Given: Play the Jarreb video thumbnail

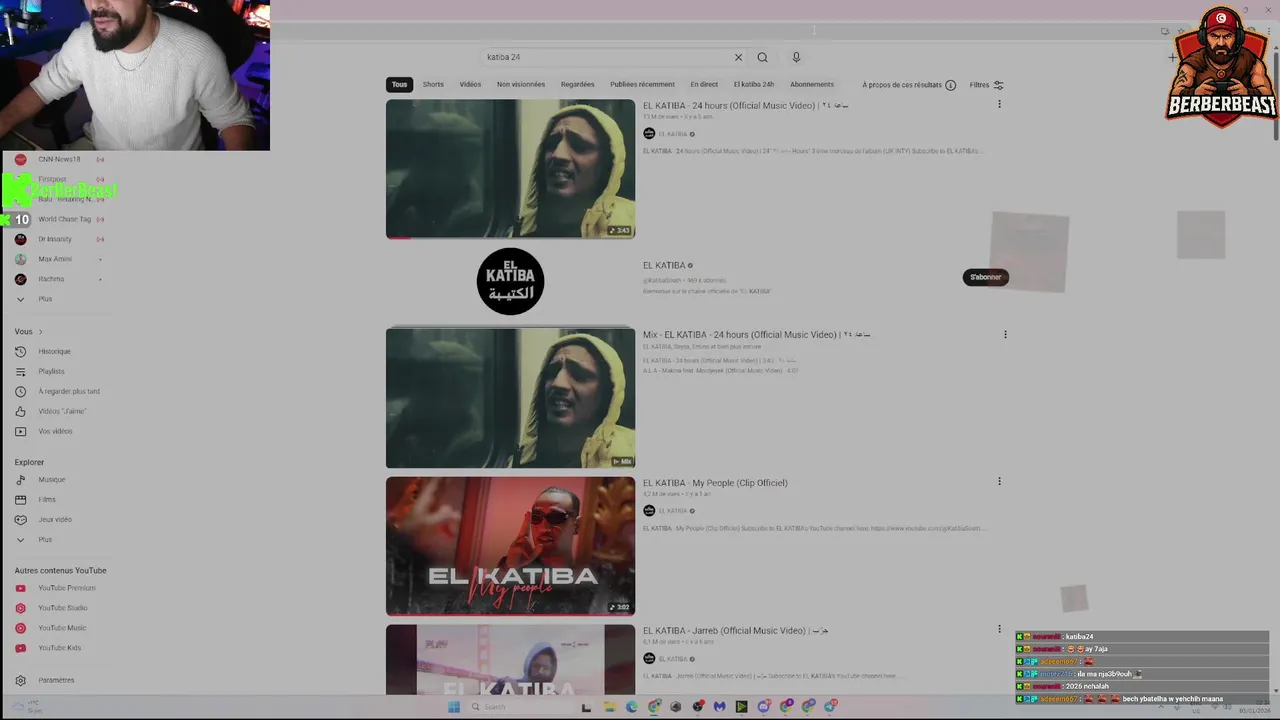Looking at the screenshot, I should coord(510,659).
